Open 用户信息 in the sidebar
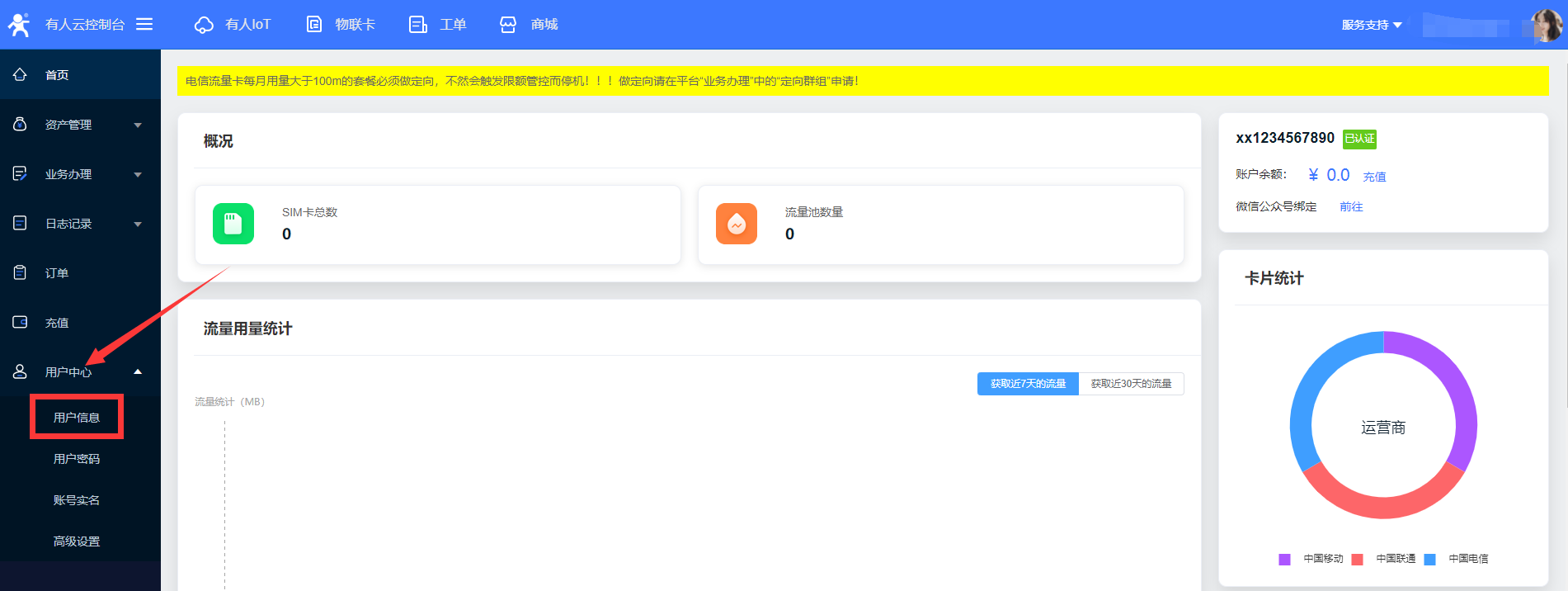Viewport: 1568px width, 591px height. [77, 418]
